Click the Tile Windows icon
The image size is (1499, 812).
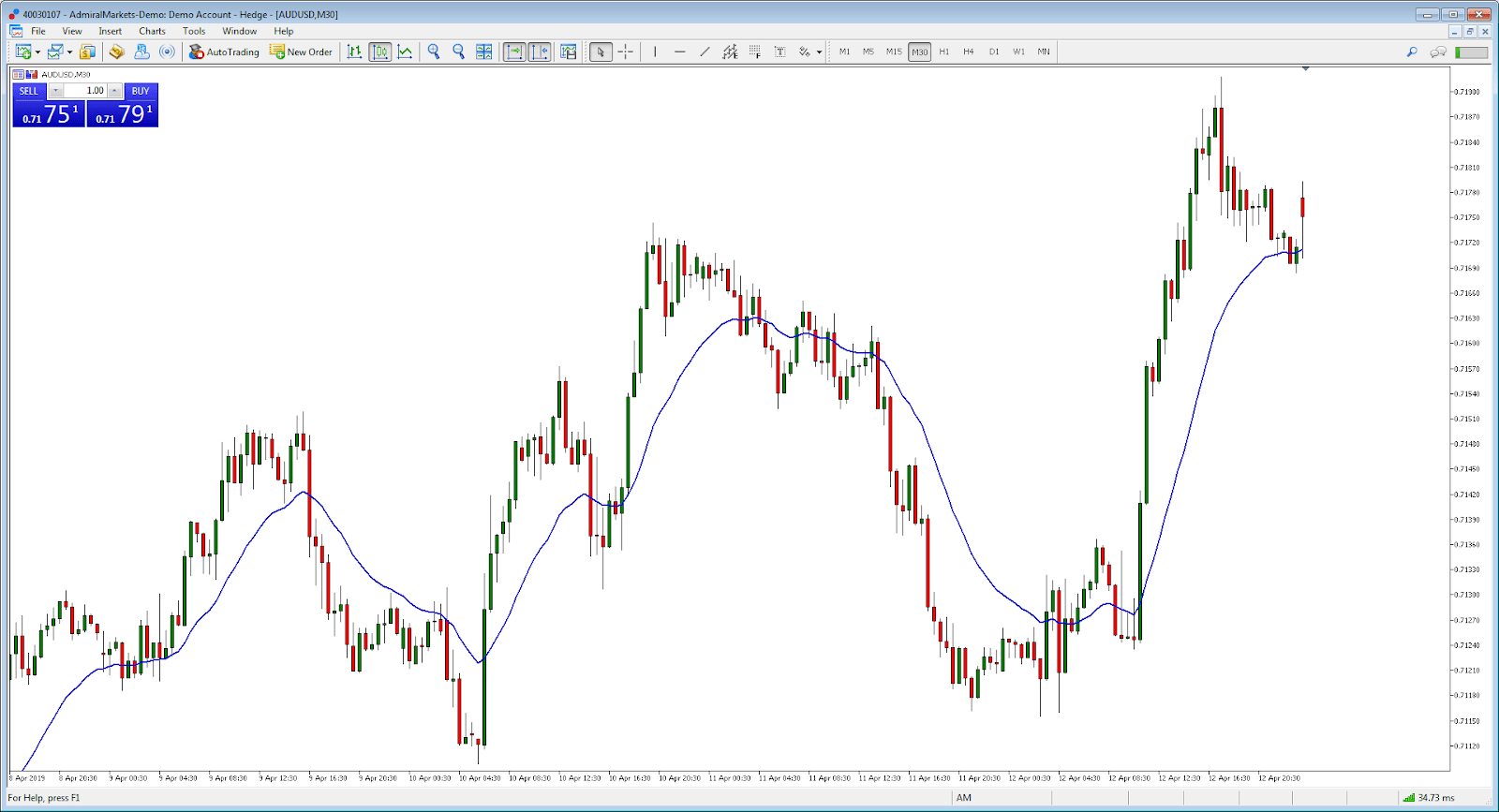click(483, 52)
